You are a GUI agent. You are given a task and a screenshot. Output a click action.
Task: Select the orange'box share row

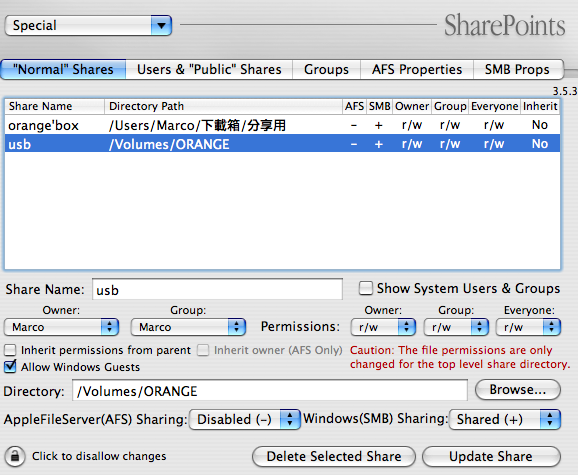(x=282, y=125)
